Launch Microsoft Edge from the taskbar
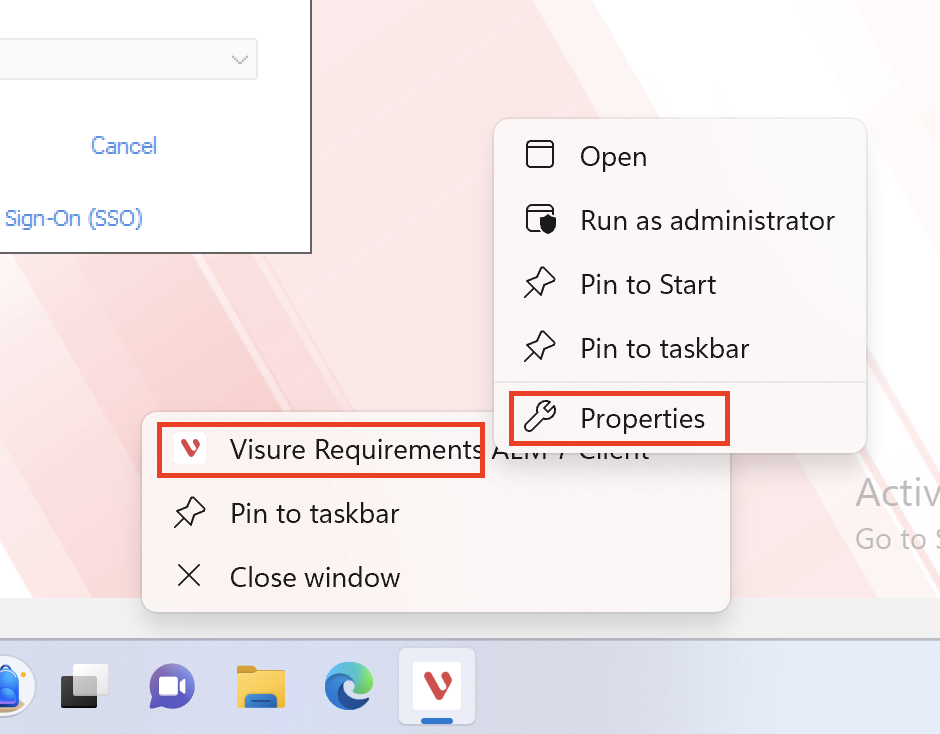Screen dimensions: 940x734 [349, 685]
